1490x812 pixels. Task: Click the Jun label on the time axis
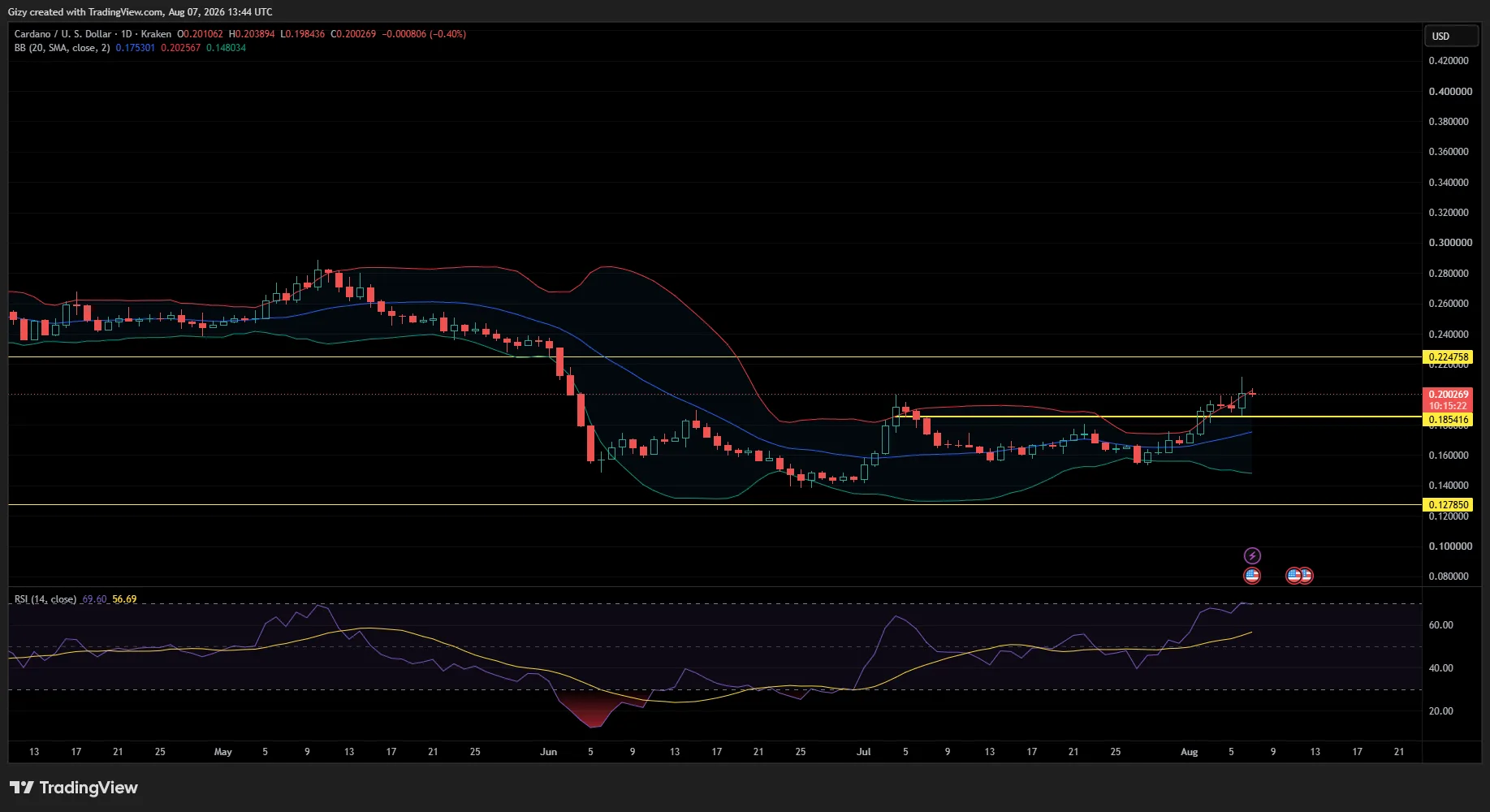click(549, 752)
